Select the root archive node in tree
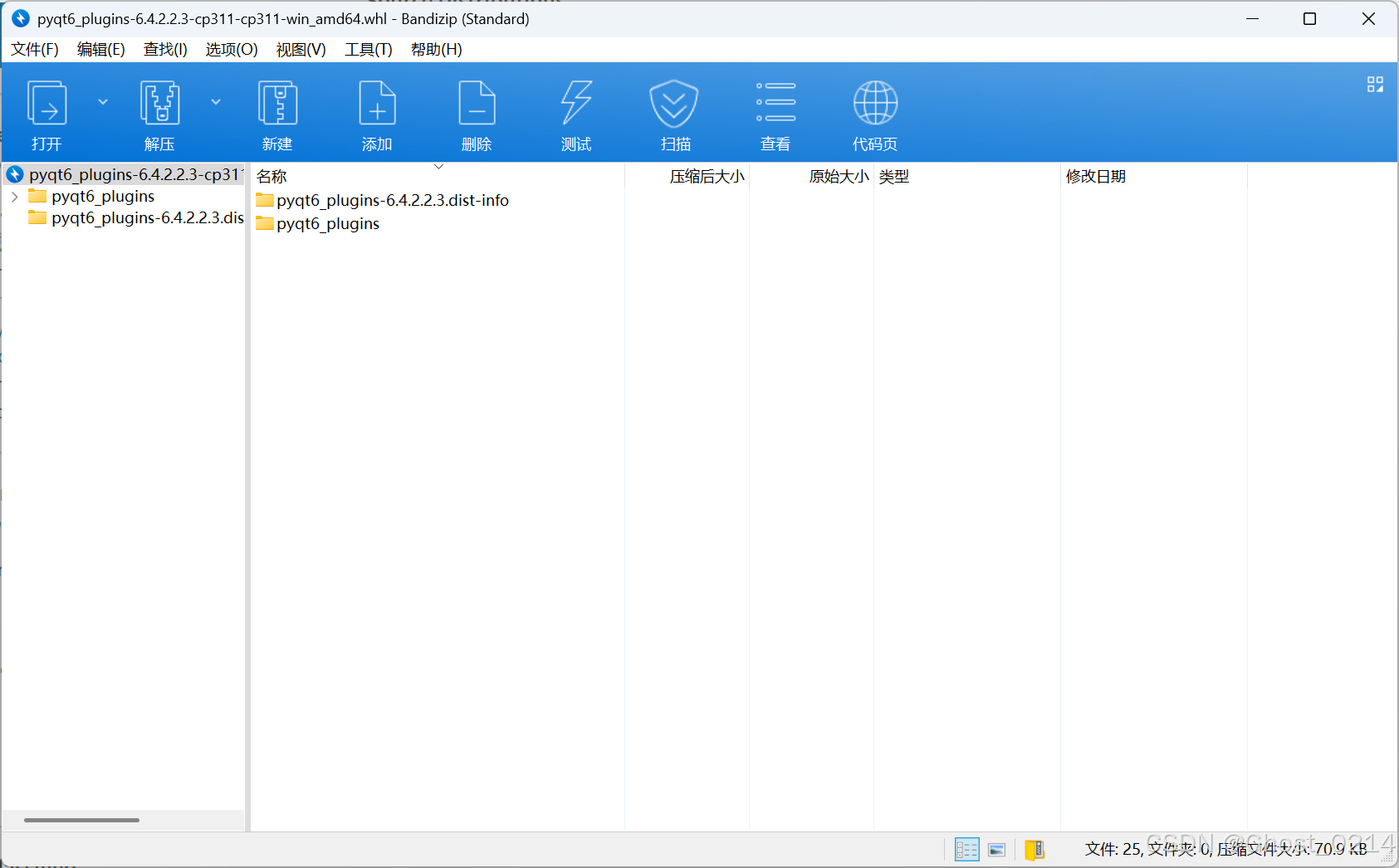 click(125, 174)
